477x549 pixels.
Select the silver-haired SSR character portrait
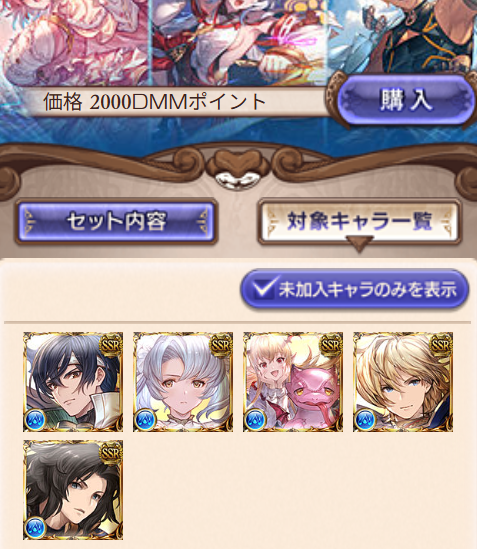(x=183, y=382)
